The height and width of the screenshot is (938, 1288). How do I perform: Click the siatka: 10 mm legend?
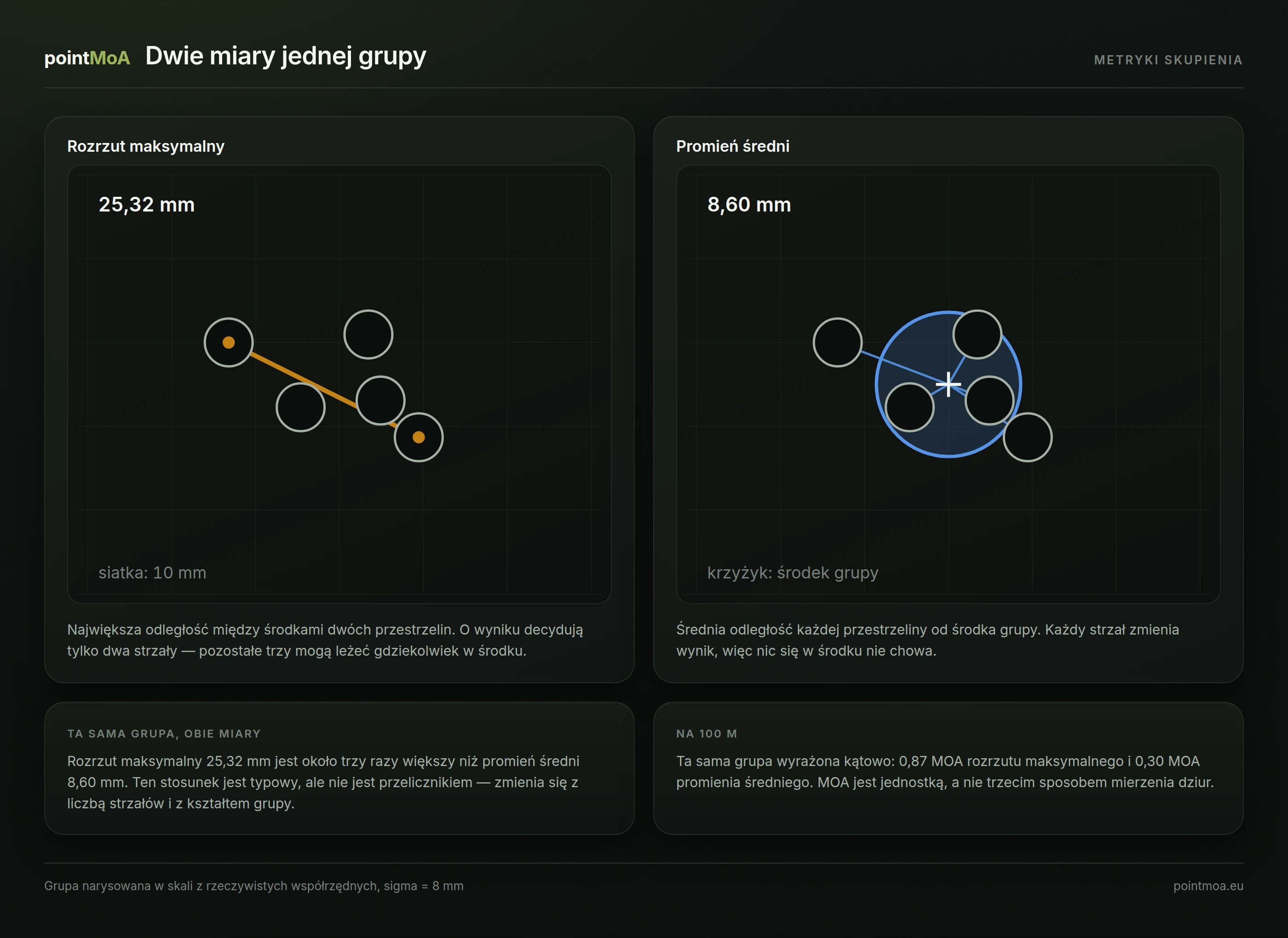tap(152, 572)
